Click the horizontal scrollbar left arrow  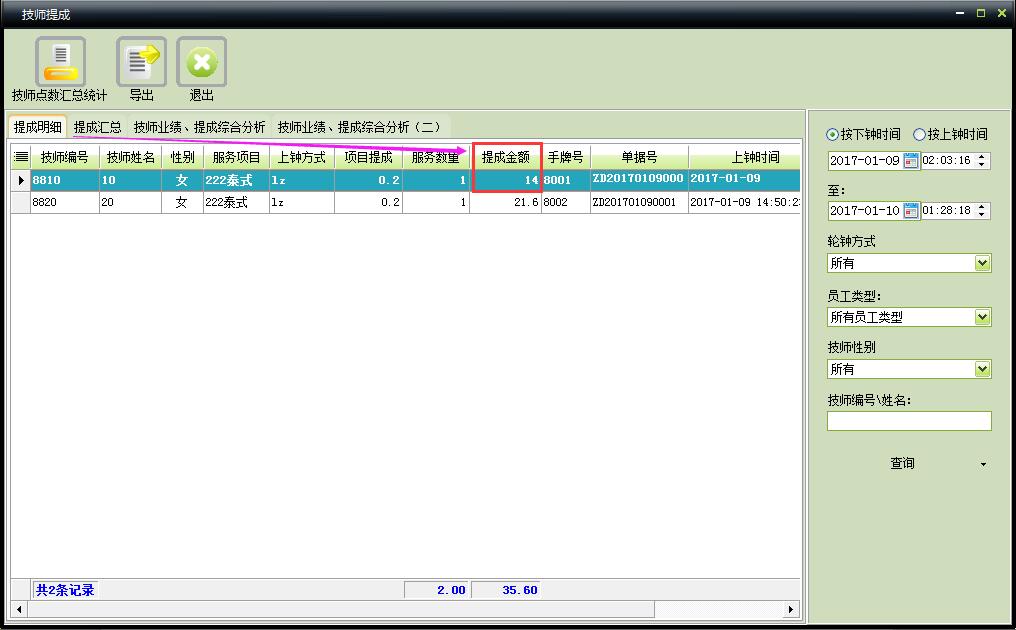19,609
